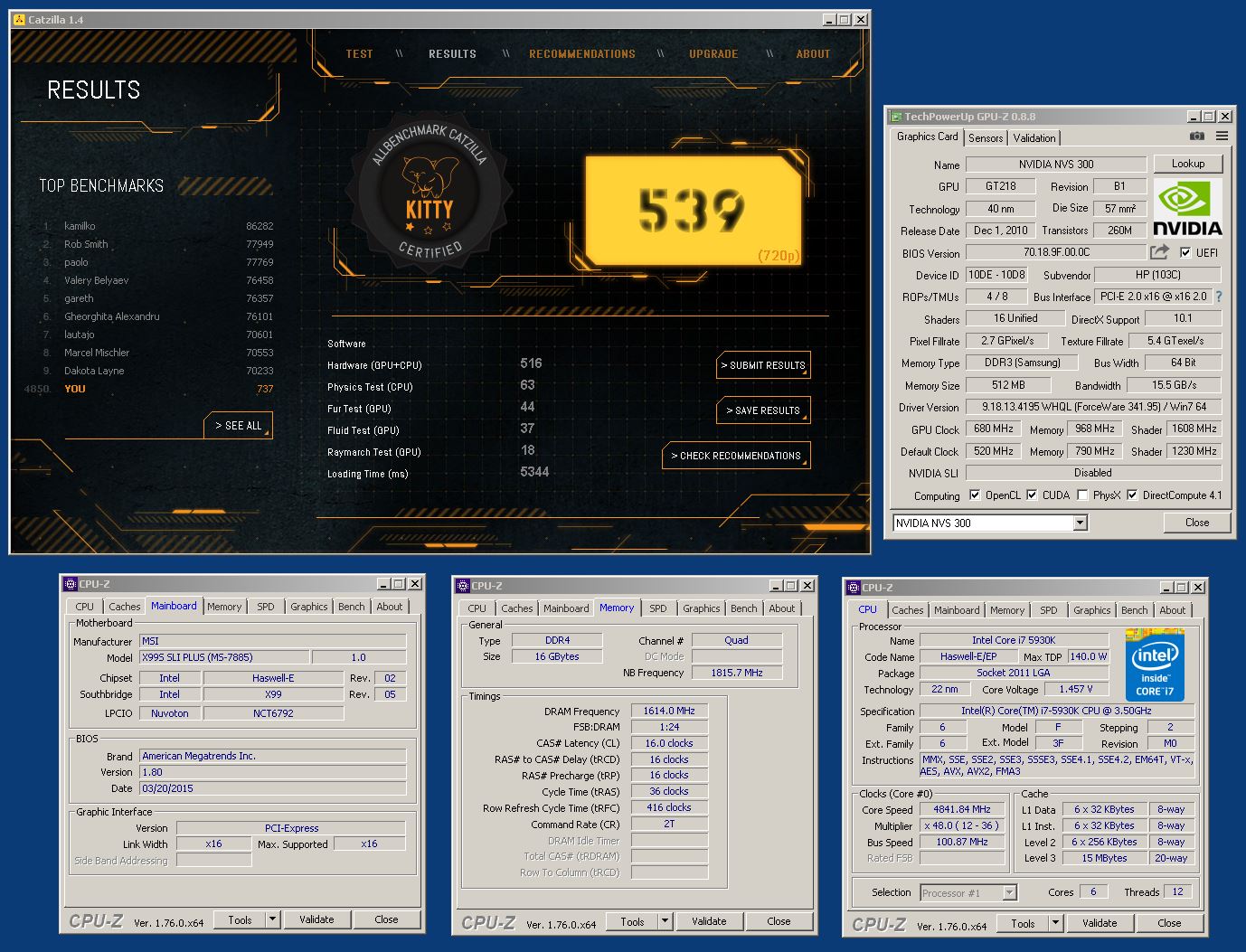Click the BIOS Version field 70.18.9F.00.0C
Image resolution: width=1246 pixels, height=952 pixels.
(x=1056, y=252)
